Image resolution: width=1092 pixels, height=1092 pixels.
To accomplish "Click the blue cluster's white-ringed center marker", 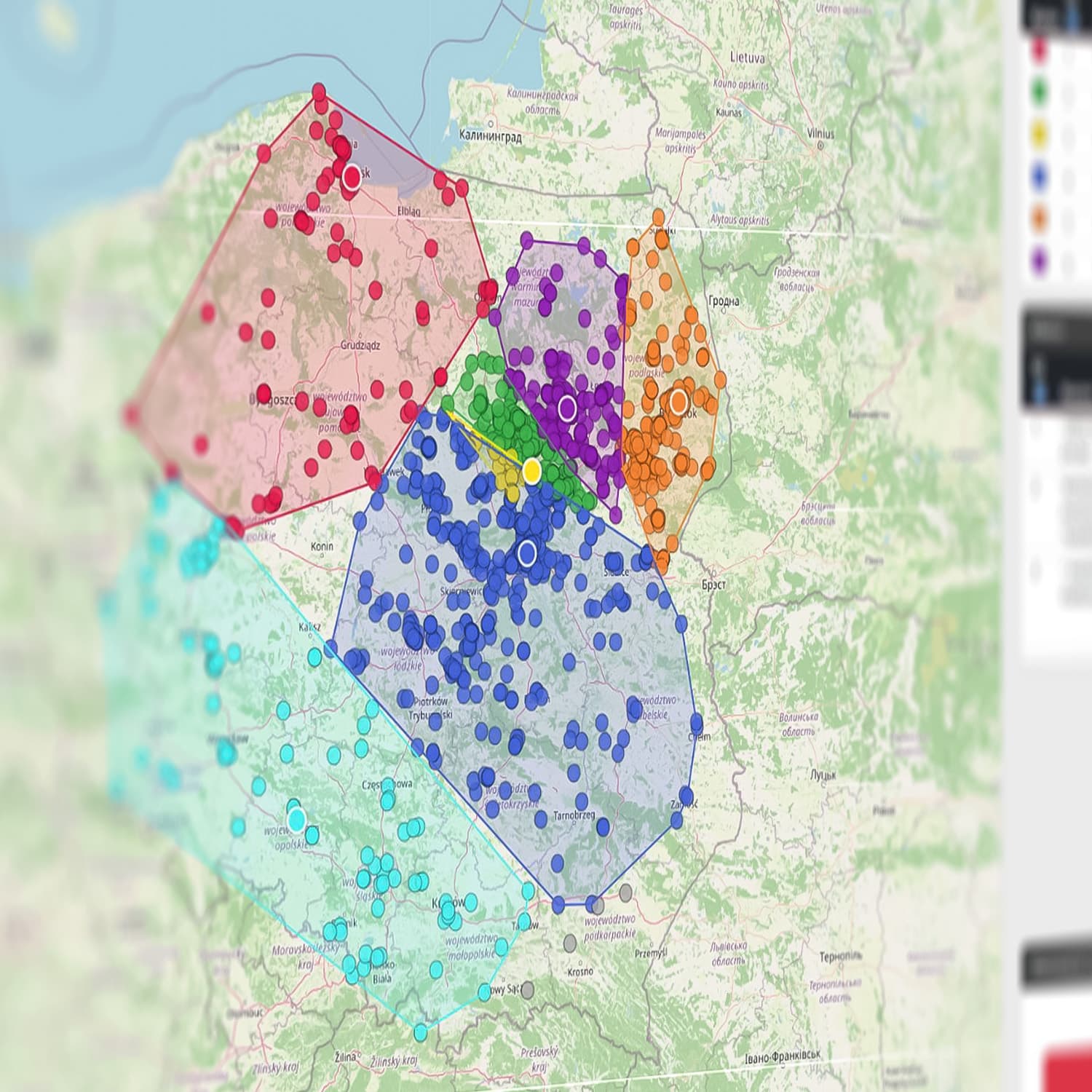I will point(527,553).
